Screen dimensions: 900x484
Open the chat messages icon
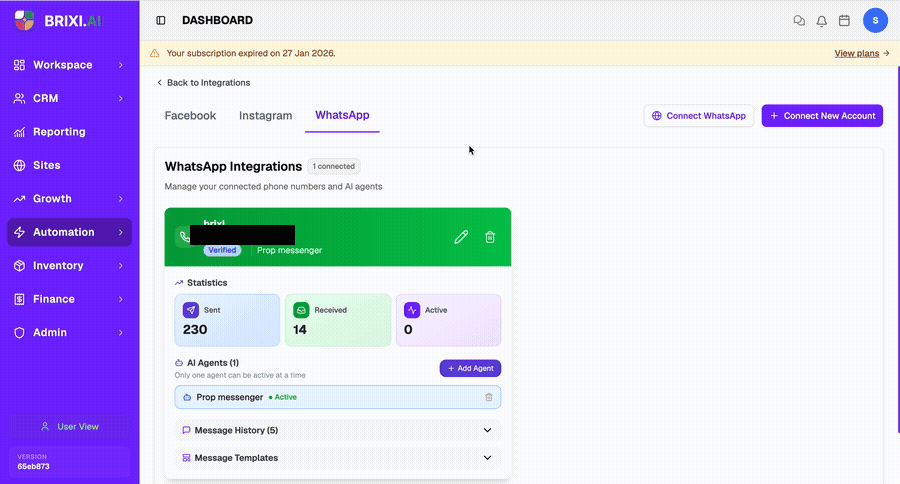click(799, 21)
